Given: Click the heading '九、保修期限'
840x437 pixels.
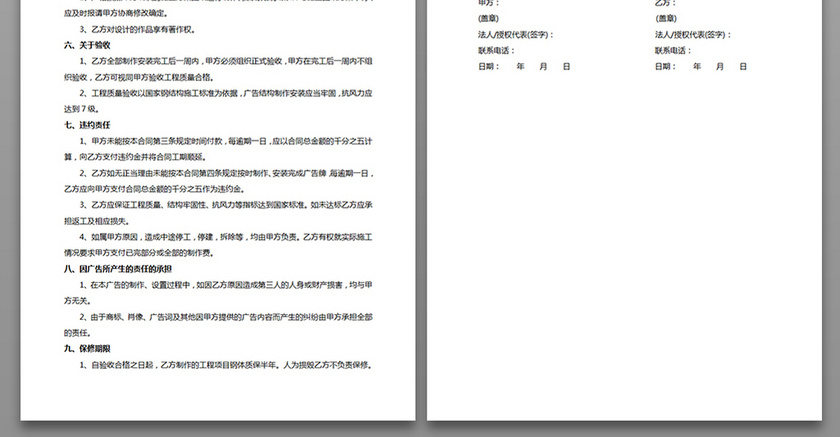Looking at the screenshot, I should 87,349.
